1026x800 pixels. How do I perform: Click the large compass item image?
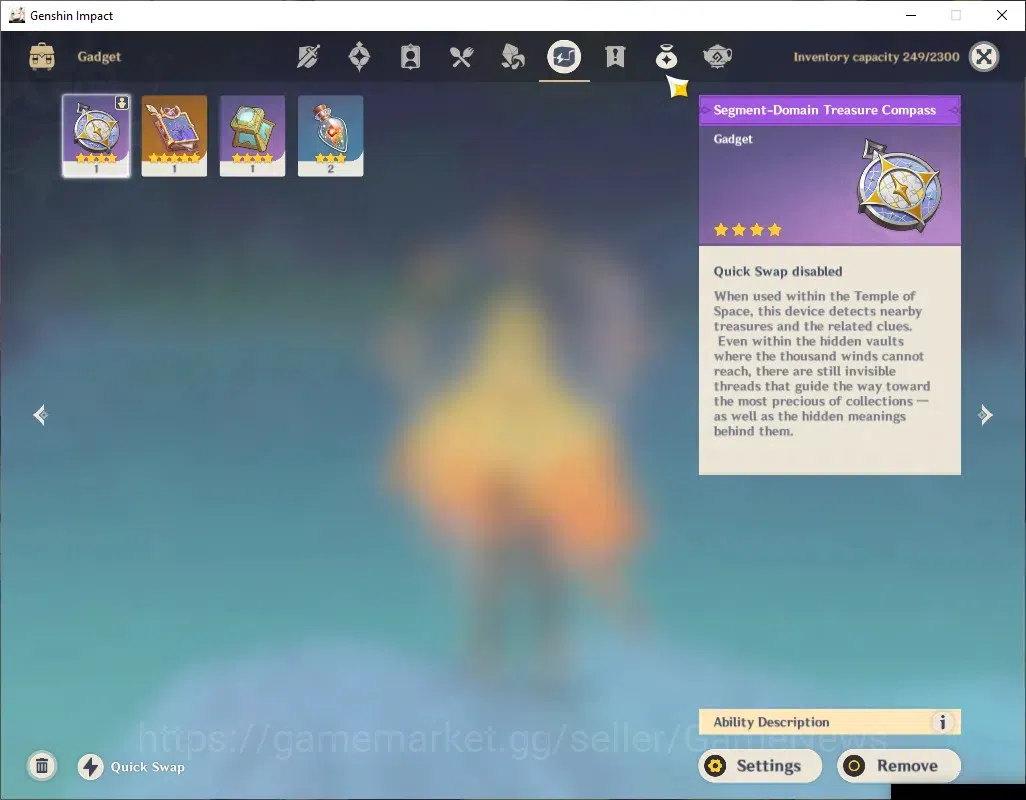(899, 186)
